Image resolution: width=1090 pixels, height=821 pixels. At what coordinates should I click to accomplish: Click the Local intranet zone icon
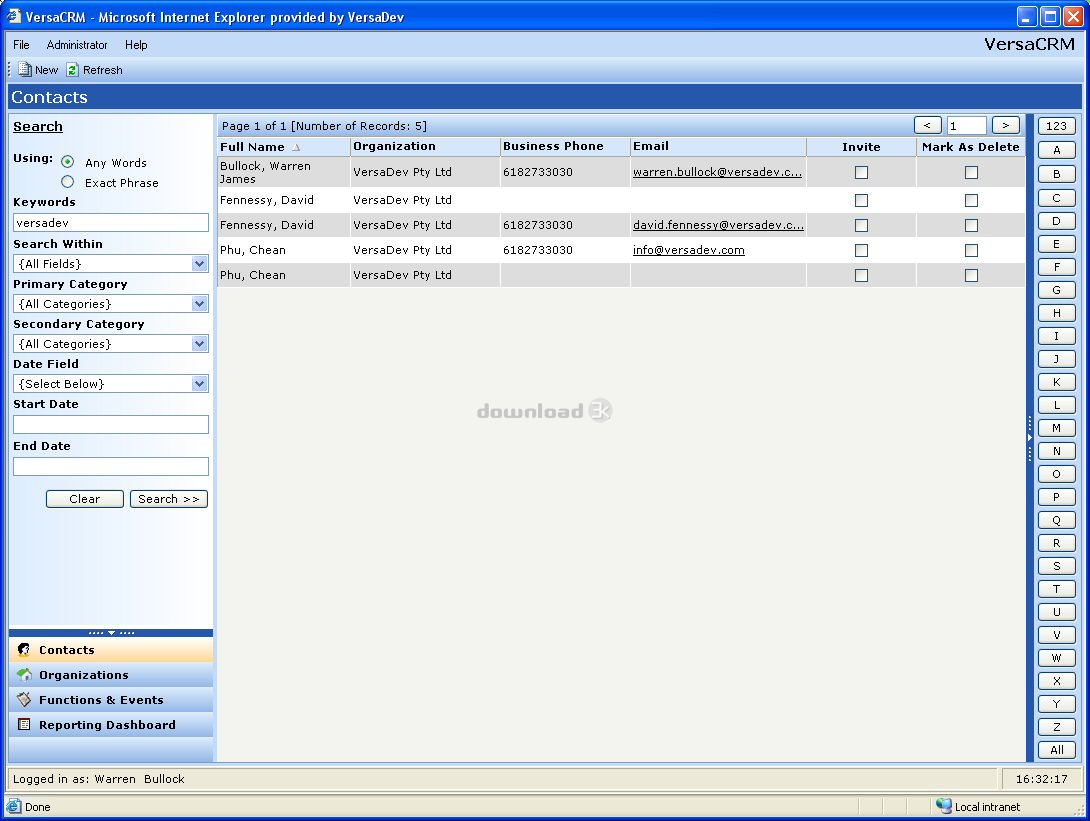943,806
